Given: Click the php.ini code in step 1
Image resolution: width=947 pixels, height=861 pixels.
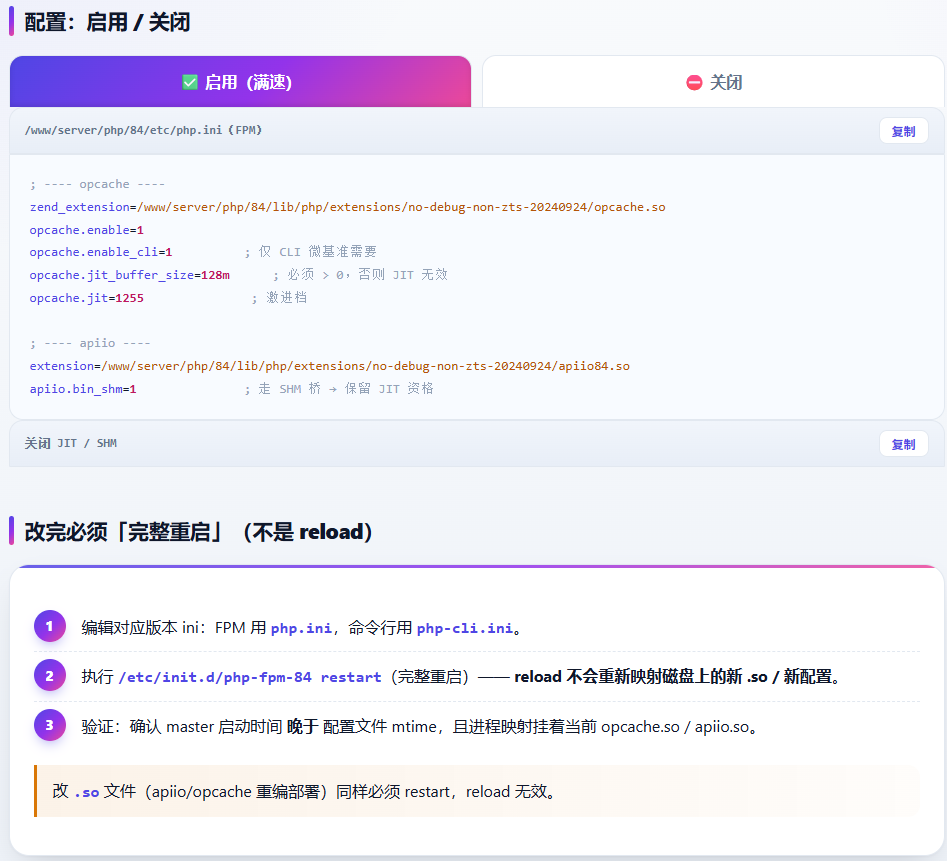Looking at the screenshot, I should click(301, 629).
